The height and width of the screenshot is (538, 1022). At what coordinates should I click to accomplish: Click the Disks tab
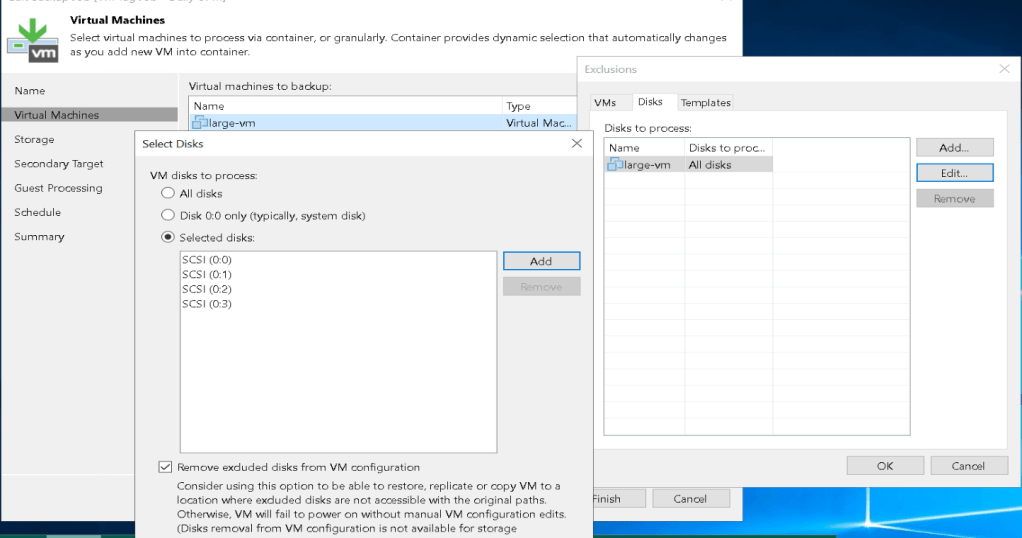point(650,102)
